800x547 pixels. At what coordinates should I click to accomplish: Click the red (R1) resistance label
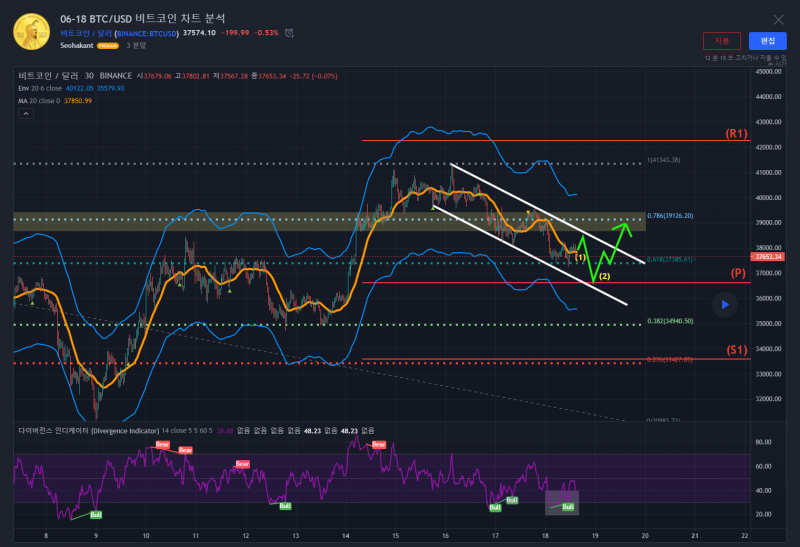pyautogui.click(x=737, y=133)
